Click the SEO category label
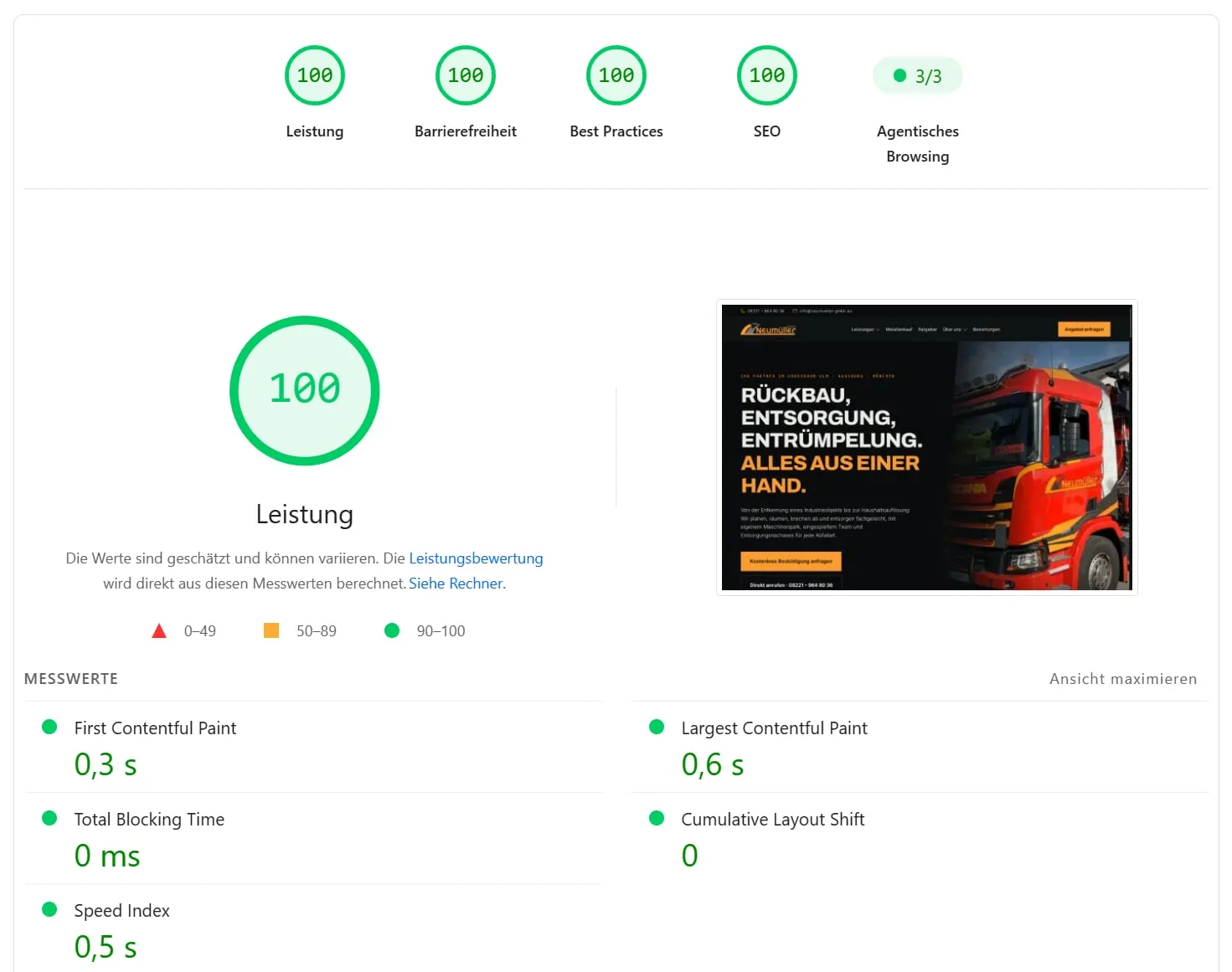1232x972 pixels. (767, 131)
